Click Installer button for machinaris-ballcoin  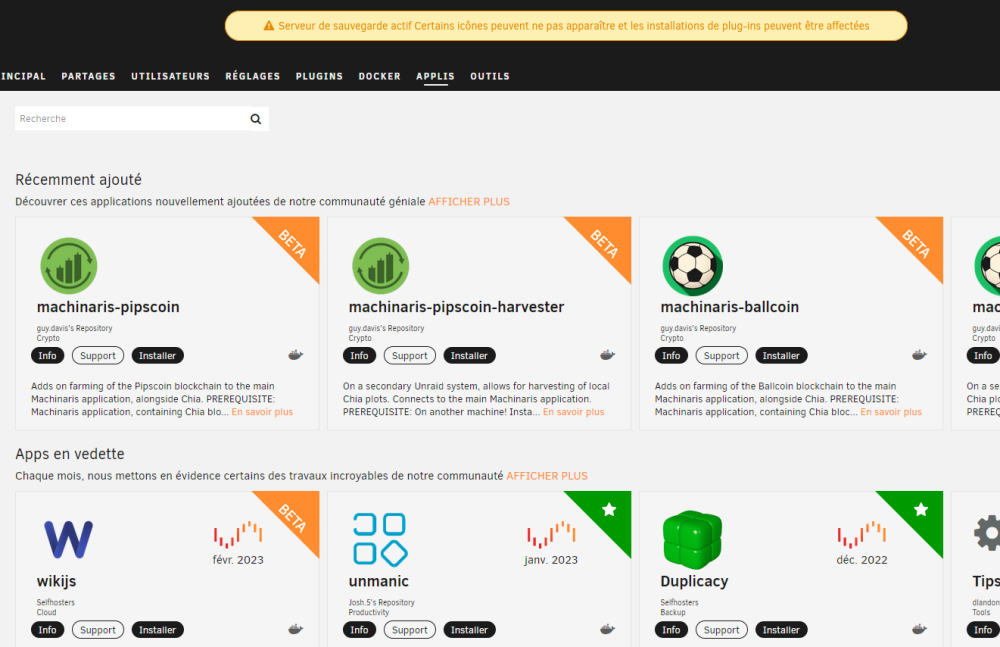(781, 355)
